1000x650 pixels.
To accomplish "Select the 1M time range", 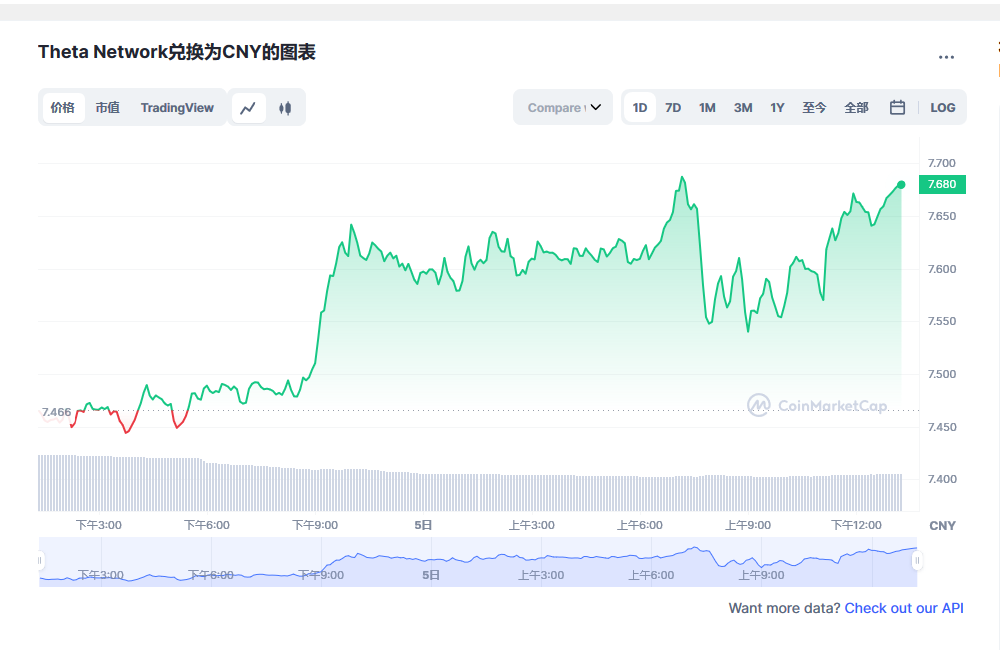I will [707, 107].
